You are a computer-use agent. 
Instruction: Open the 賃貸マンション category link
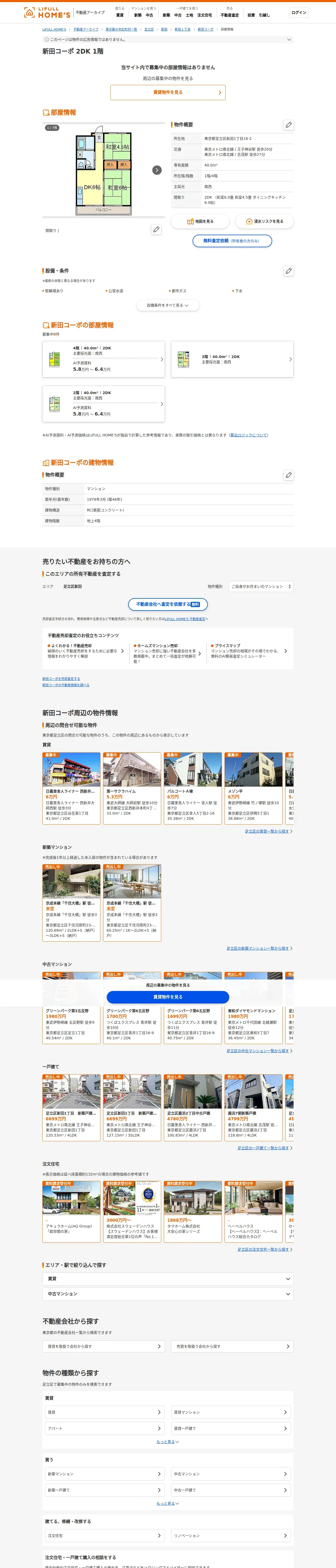231,1412
